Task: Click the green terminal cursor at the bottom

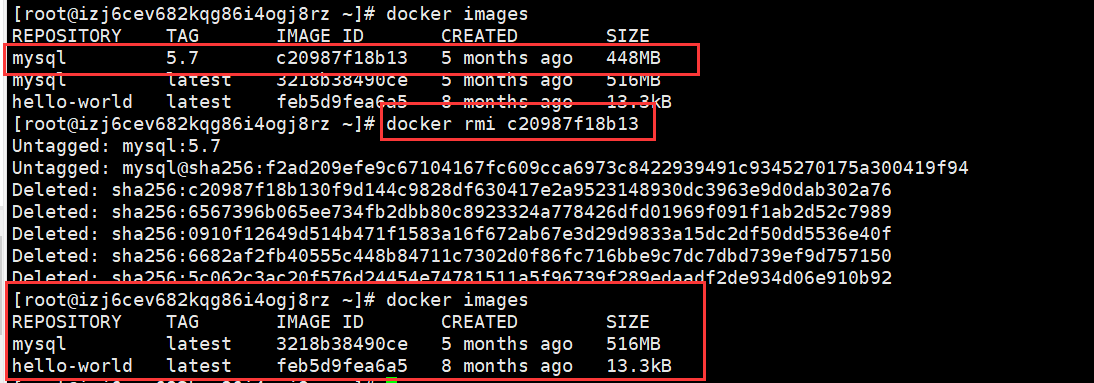Action: click(x=391, y=380)
